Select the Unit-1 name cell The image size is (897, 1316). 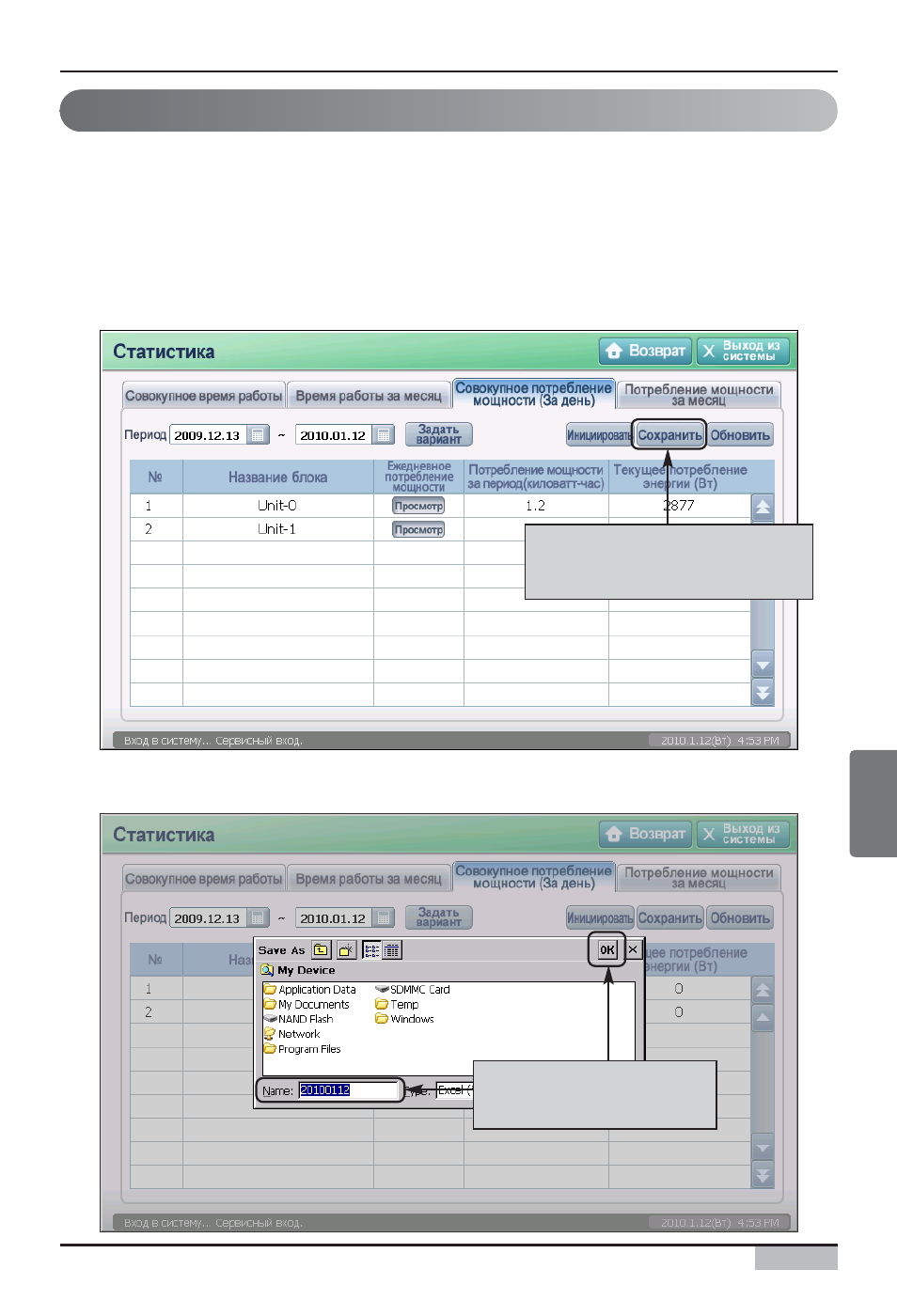coord(277,529)
